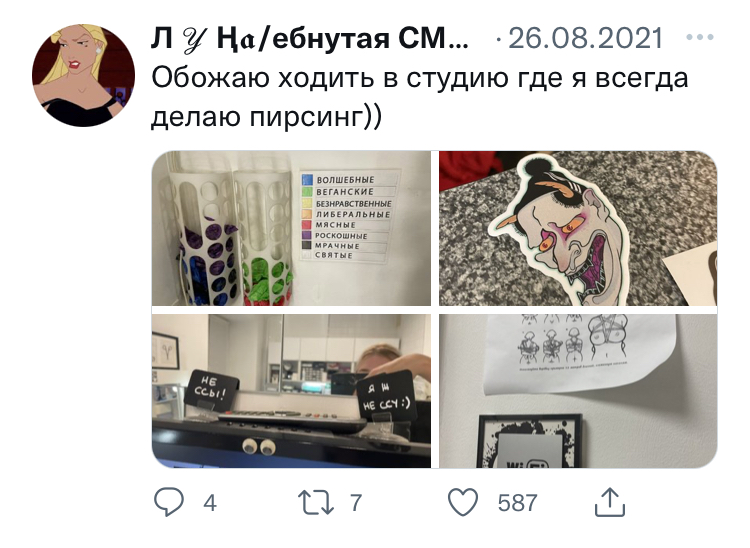The image size is (750, 548).
Task: Click the retweet arrows icon
Action: pyautogui.click(x=316, y=503)
